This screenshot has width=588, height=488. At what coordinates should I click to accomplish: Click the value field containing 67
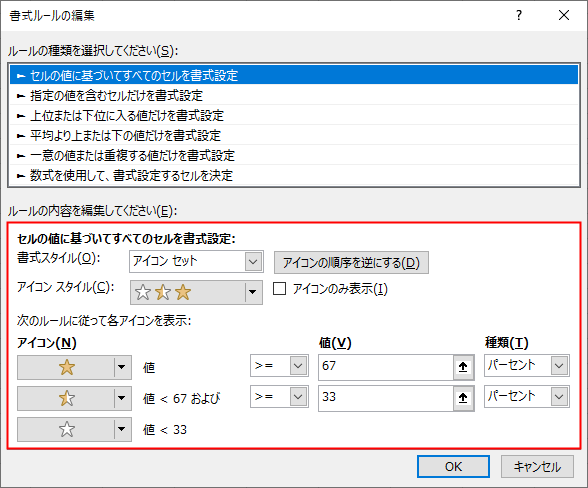386,367
